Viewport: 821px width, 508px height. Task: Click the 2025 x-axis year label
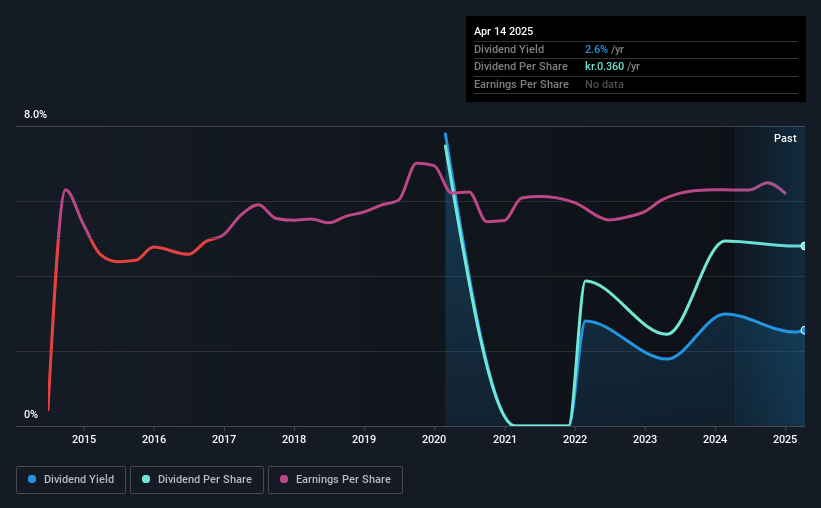click(x=785, y=439)
